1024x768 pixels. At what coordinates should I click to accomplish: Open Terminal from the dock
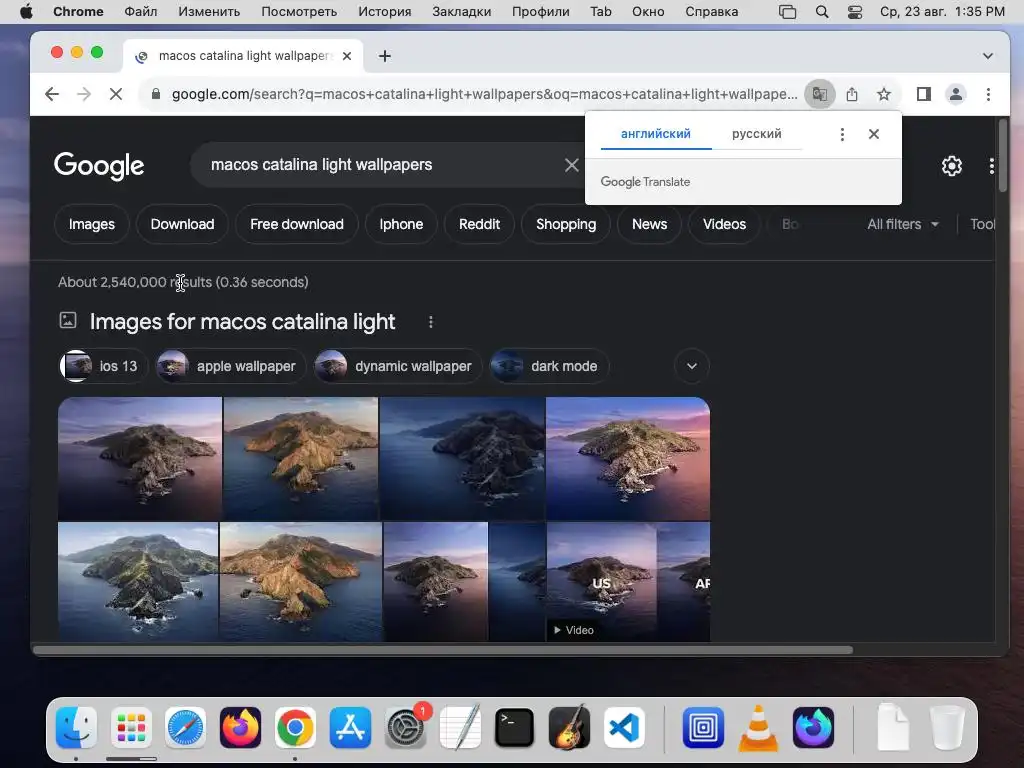tap(514, 727)
